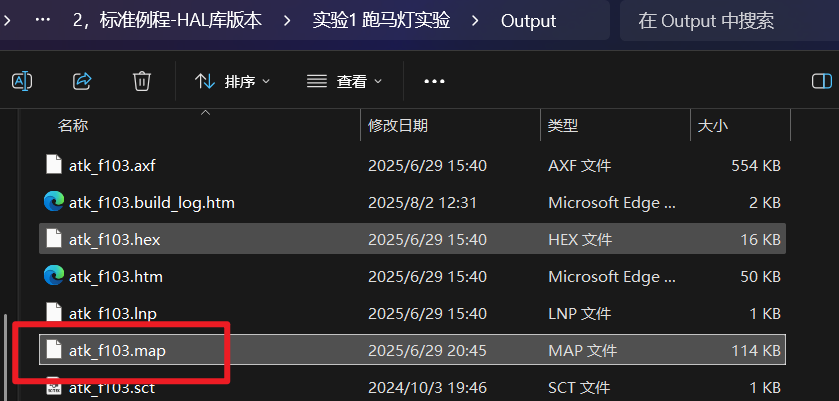Go to 2，标准例程-HAL库版本 breadcrumb
Image resolution: width=839 pixels, height=401 pixels.
167,20
